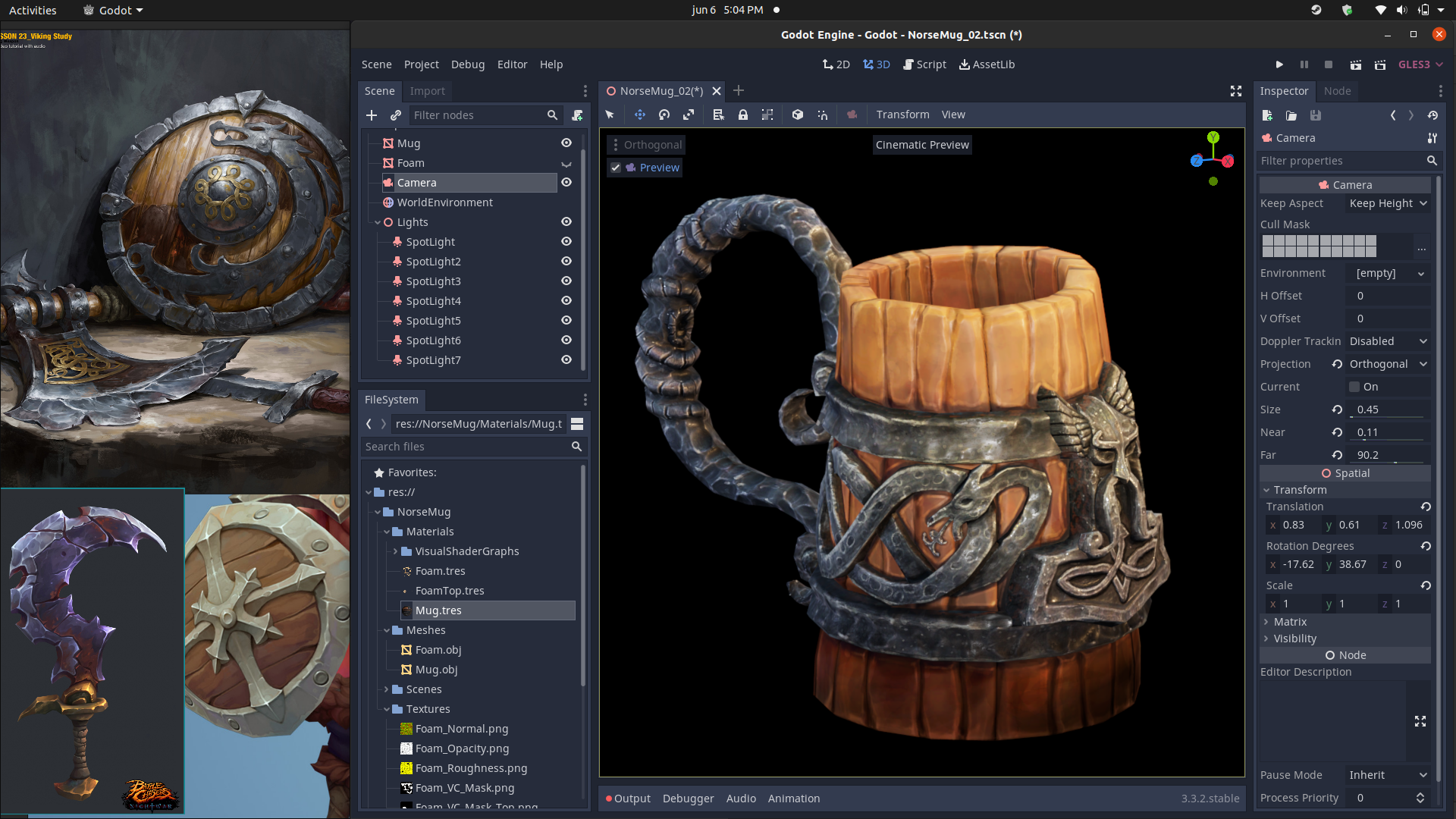The width and height of the screenshot is (1456, 819).
Task: Open the Projection Orthogonal dropdown
Action: point(1388,364)
